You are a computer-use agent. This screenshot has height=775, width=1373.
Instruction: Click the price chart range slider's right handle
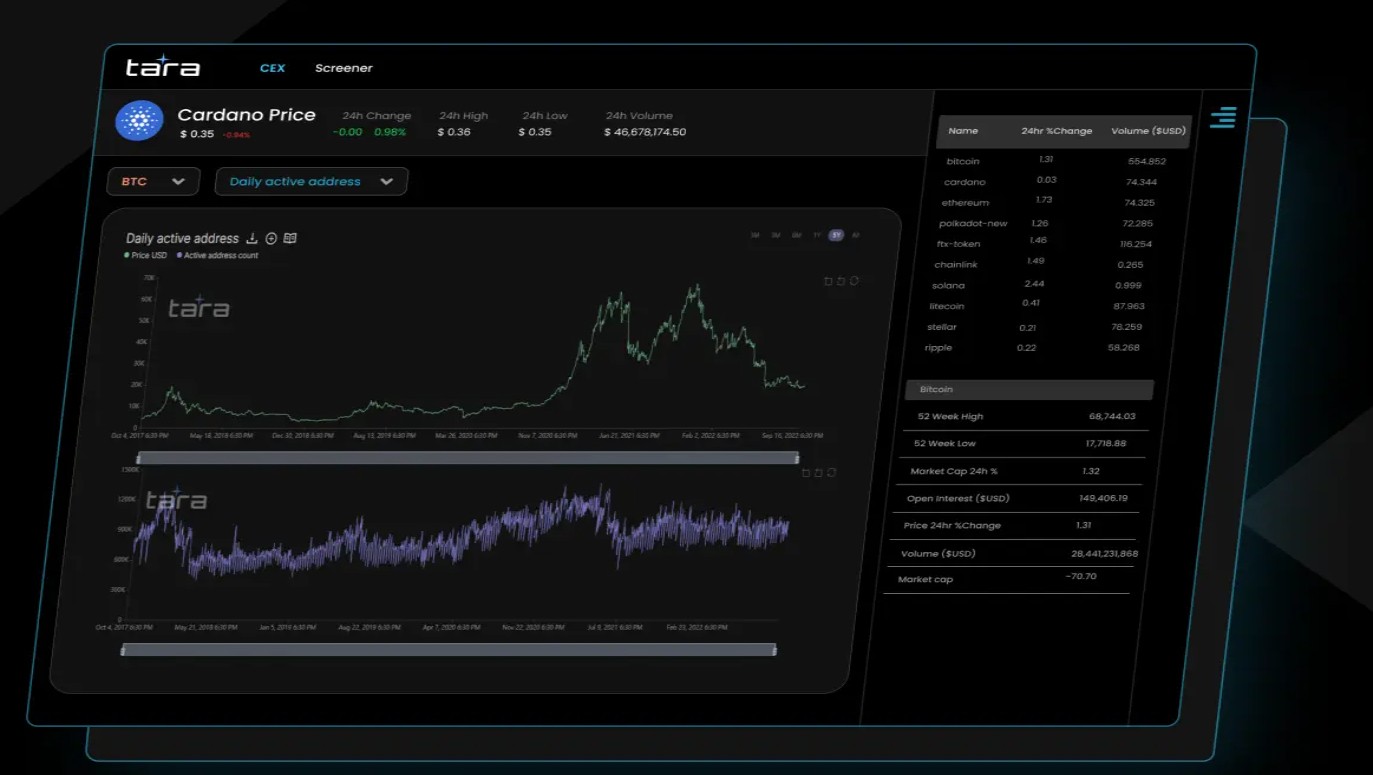(x=797, y=458)
